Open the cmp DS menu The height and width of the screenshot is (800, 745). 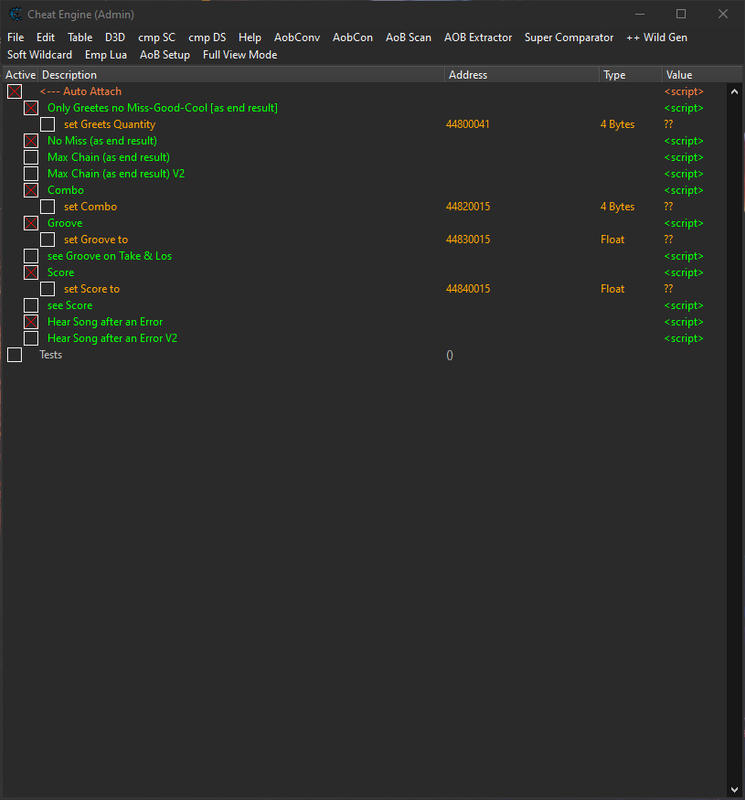[207, 37]
